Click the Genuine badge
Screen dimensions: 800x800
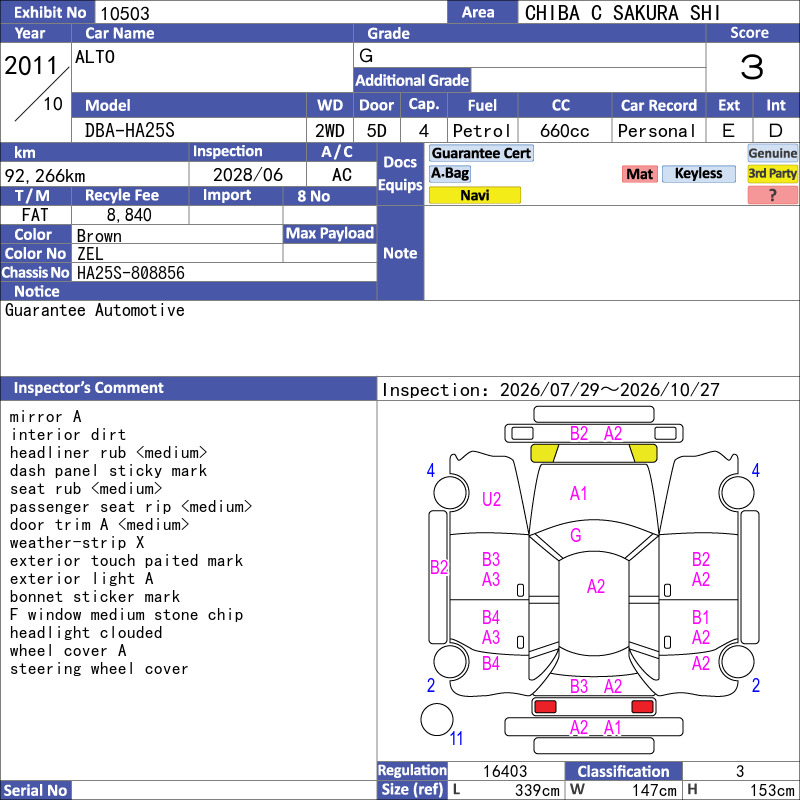(x=772, y=153)
